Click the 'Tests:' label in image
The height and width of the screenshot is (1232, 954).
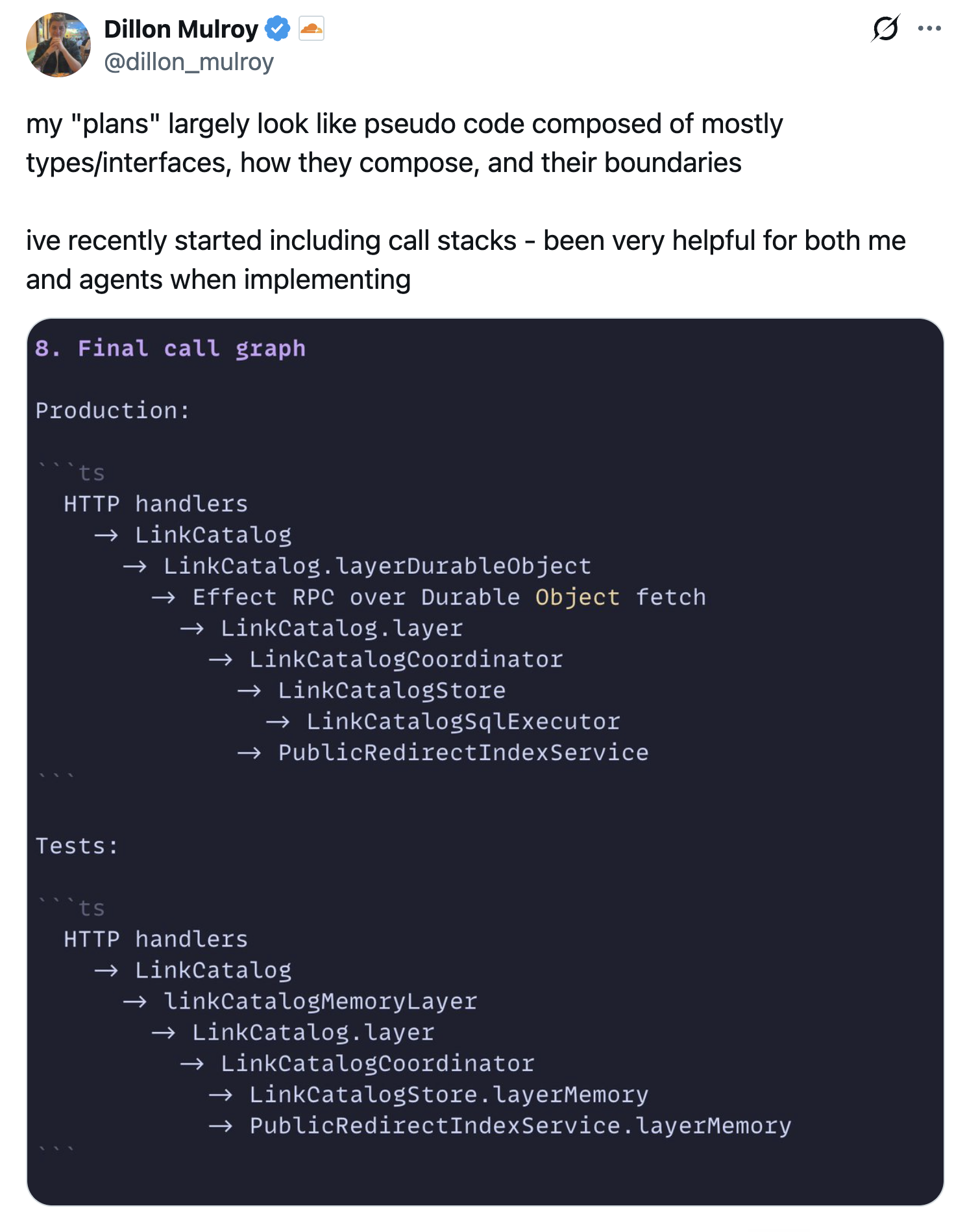(x=77, y=846)
